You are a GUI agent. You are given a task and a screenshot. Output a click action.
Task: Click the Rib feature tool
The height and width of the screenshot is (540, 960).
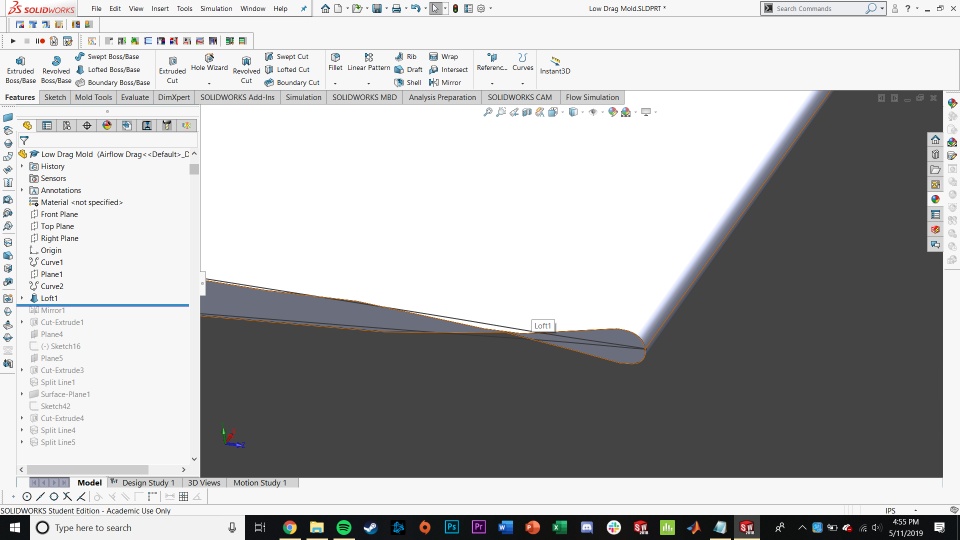coord(405,56)
